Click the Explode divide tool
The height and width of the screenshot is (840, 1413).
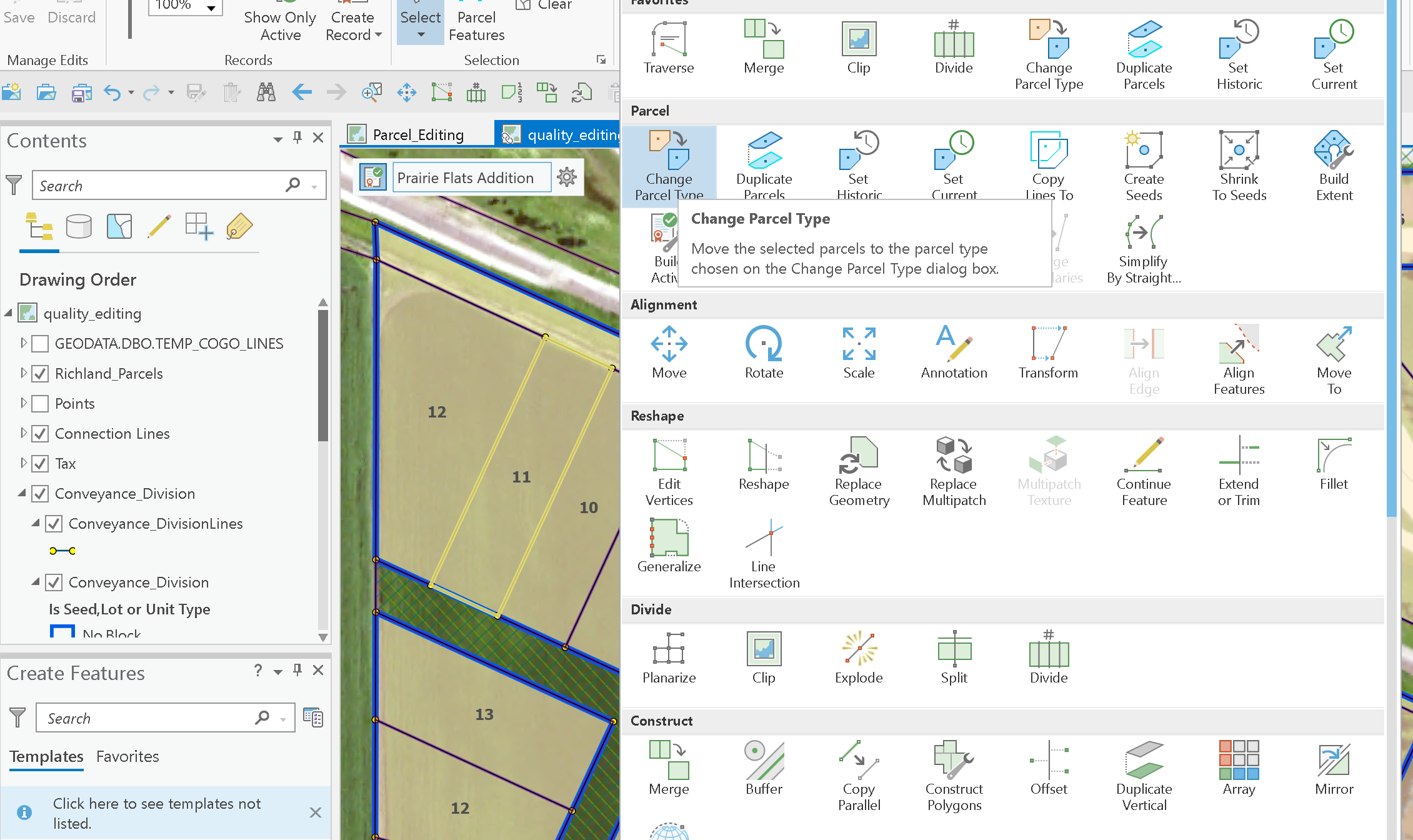[858, 655]
